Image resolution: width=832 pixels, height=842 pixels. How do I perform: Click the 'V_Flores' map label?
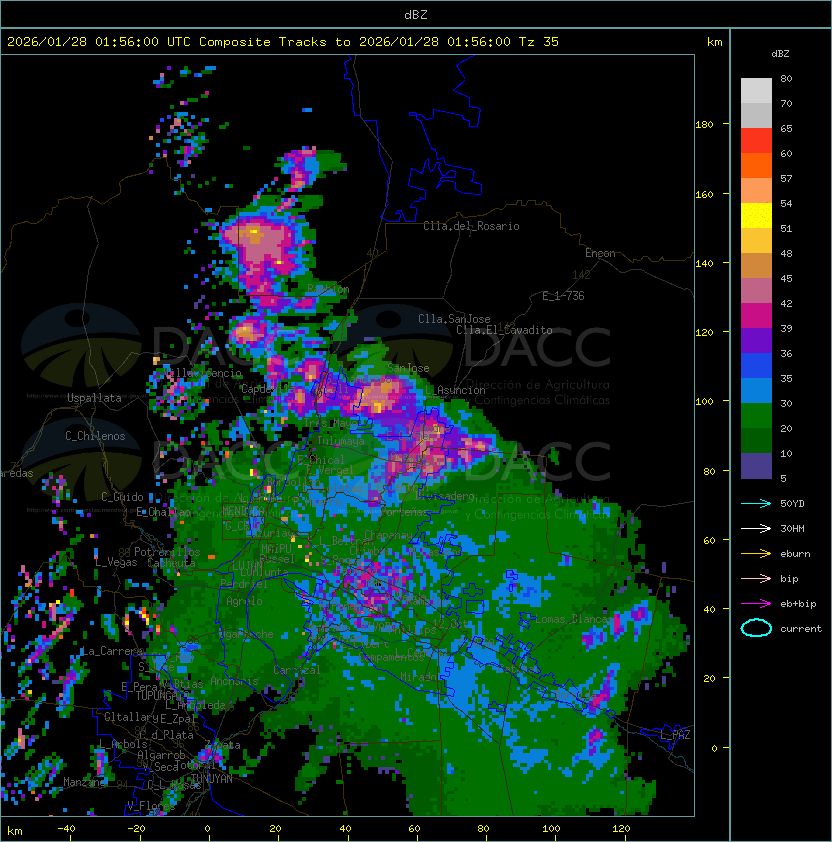coord(151,805)
